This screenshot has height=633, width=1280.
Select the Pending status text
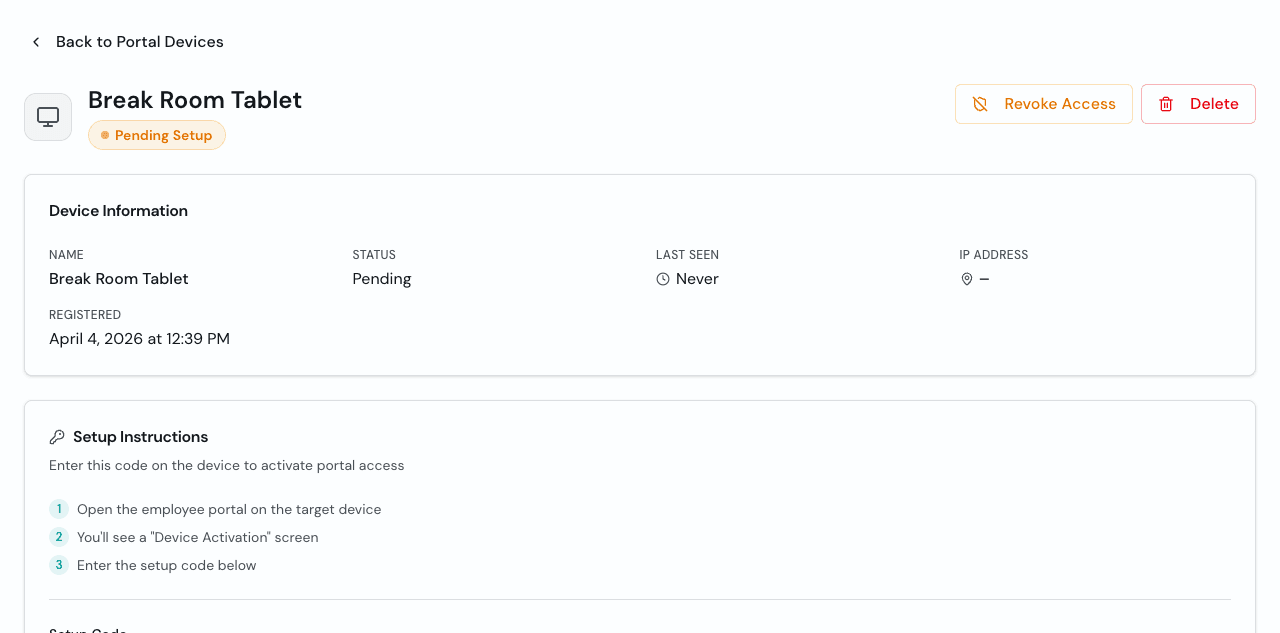pyautogui.click(x=381, y=278)
